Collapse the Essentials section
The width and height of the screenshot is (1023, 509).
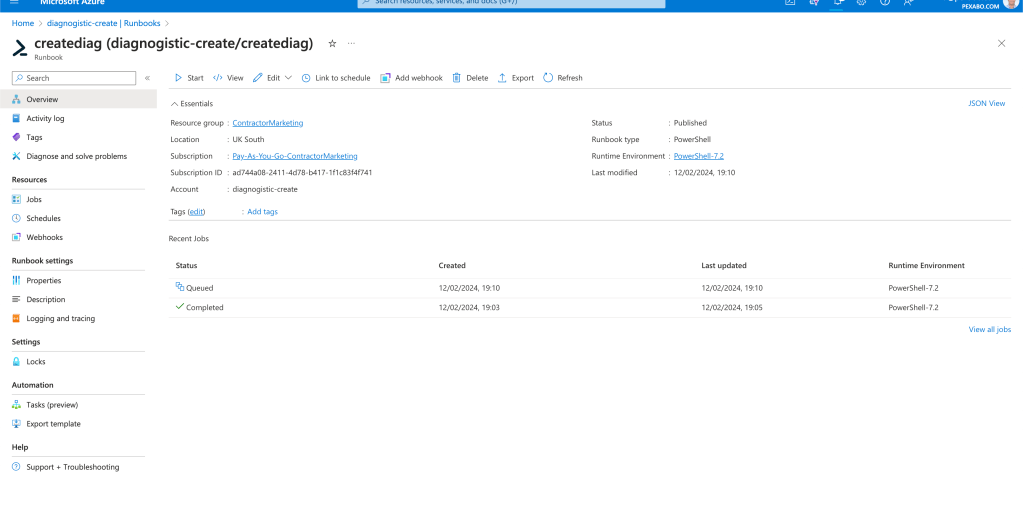pyautogui.click(x=191, y=104)
